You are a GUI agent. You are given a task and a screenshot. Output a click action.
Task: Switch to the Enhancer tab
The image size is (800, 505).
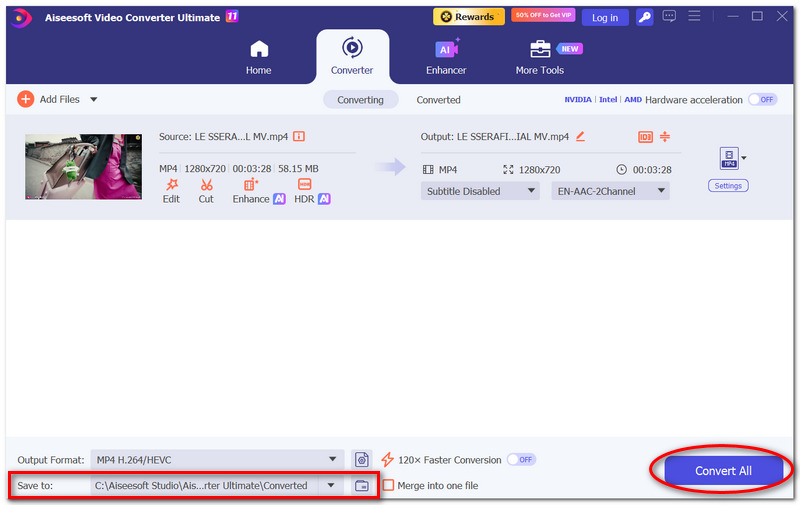coord(446,57)
